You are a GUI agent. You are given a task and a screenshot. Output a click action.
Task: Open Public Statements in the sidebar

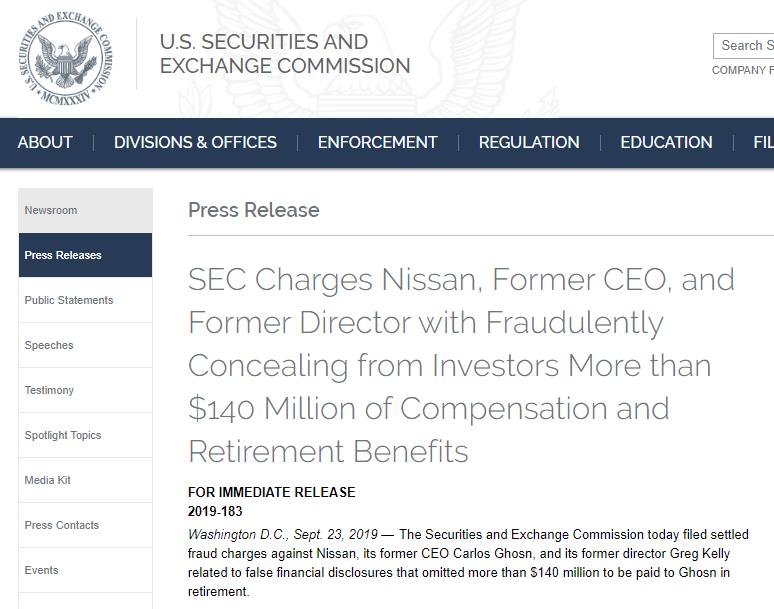85,300
